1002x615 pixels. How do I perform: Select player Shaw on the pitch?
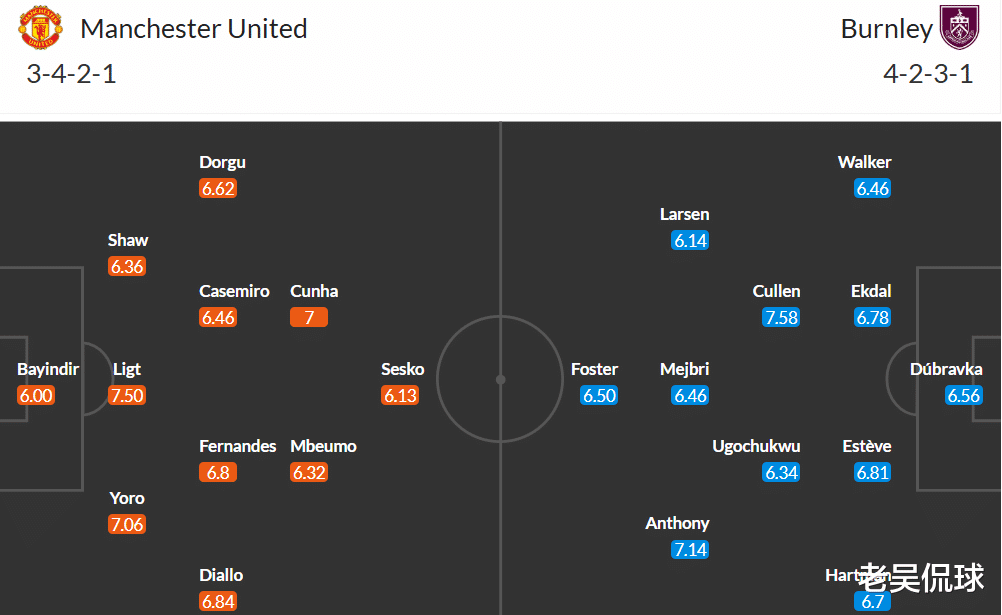[128, 240]
